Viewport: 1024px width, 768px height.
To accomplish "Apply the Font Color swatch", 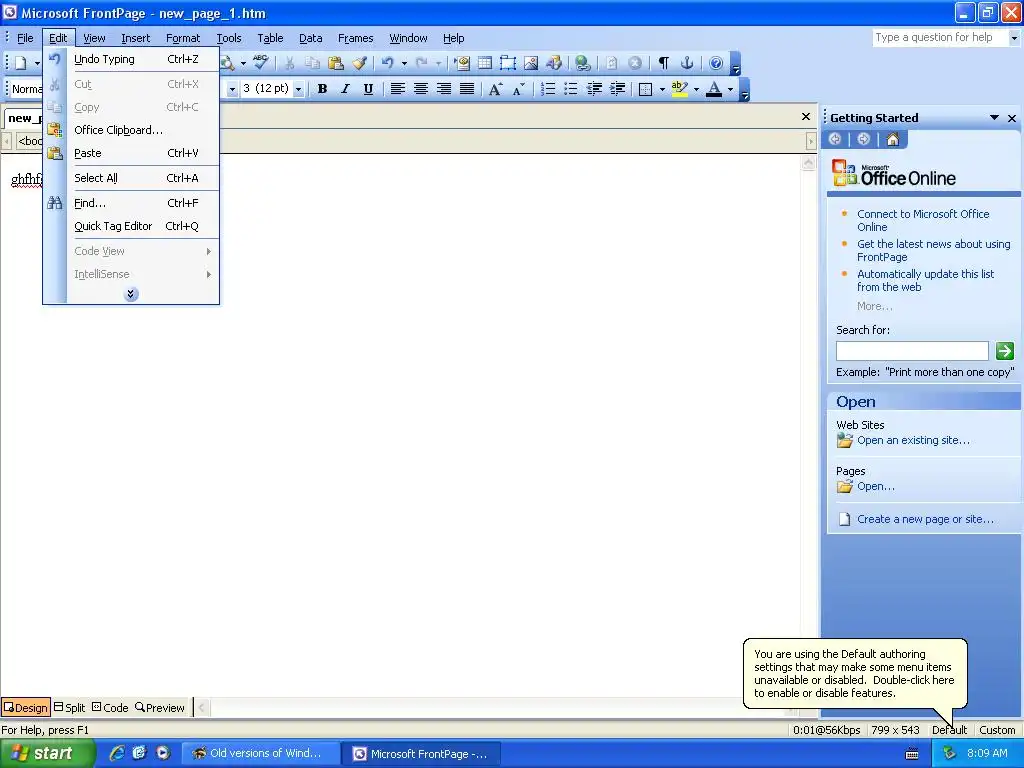I will point(714,89).
